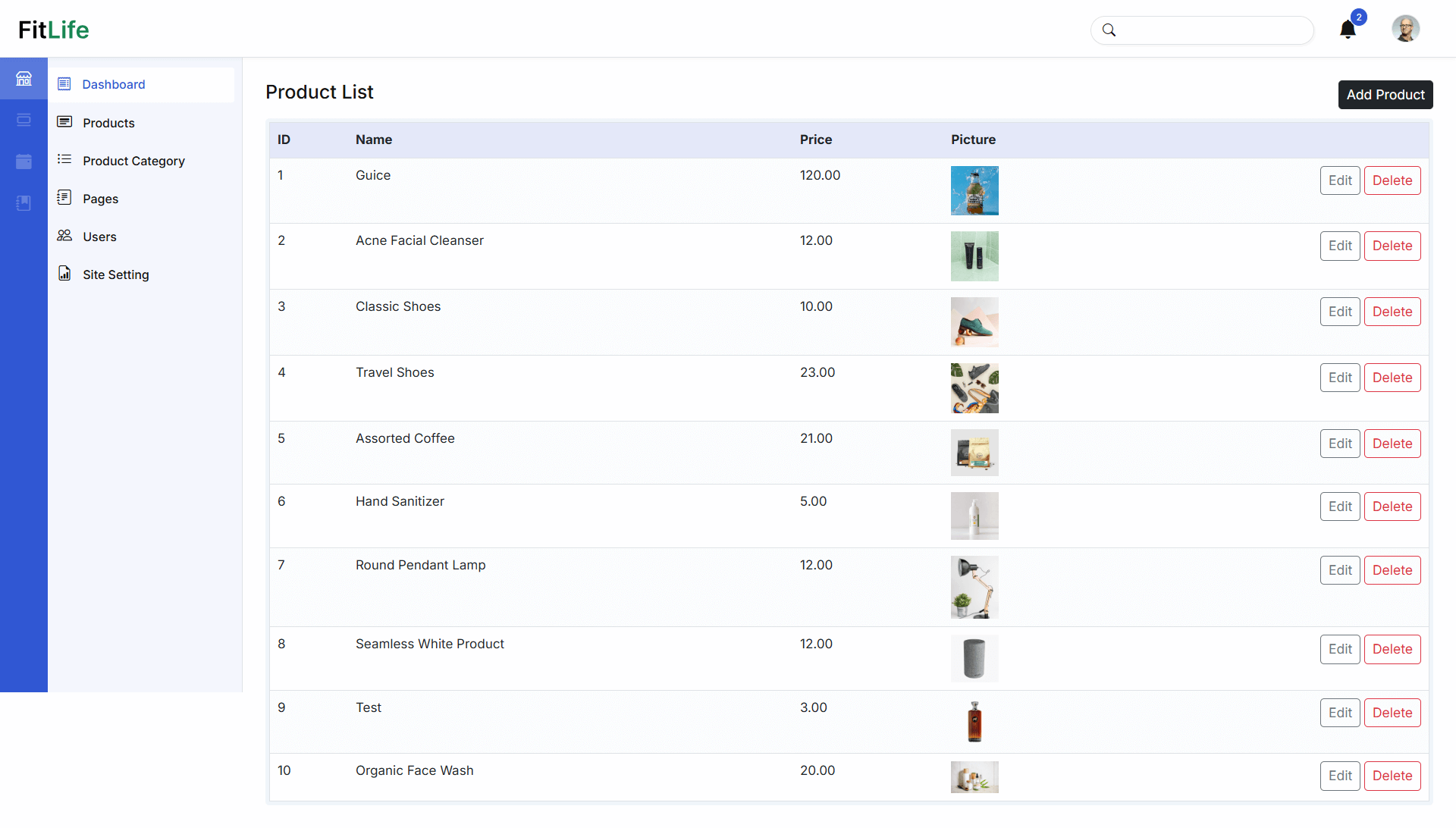Image resolution: width=1456 pixels, height=828 pixels.
Task: Click the Classic Shoes picture thumbnail
Action: (974, 322)
